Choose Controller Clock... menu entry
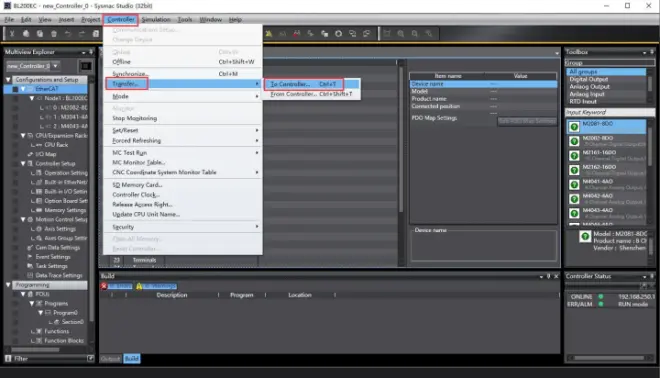 (x=183, y=194)
